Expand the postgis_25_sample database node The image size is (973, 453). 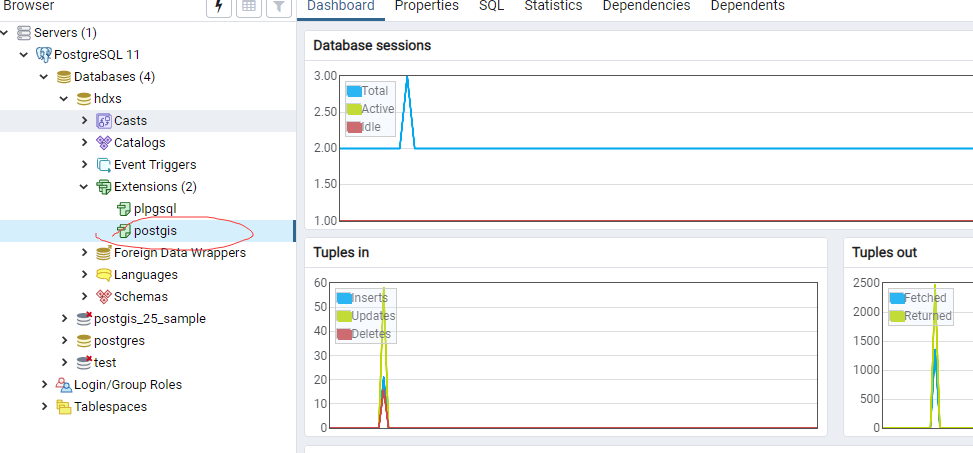pos(65,319)
